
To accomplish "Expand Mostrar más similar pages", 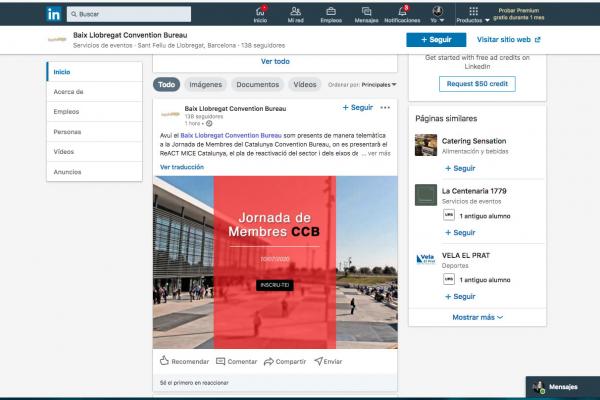I will pyautogui.click(x=477, y=317).
